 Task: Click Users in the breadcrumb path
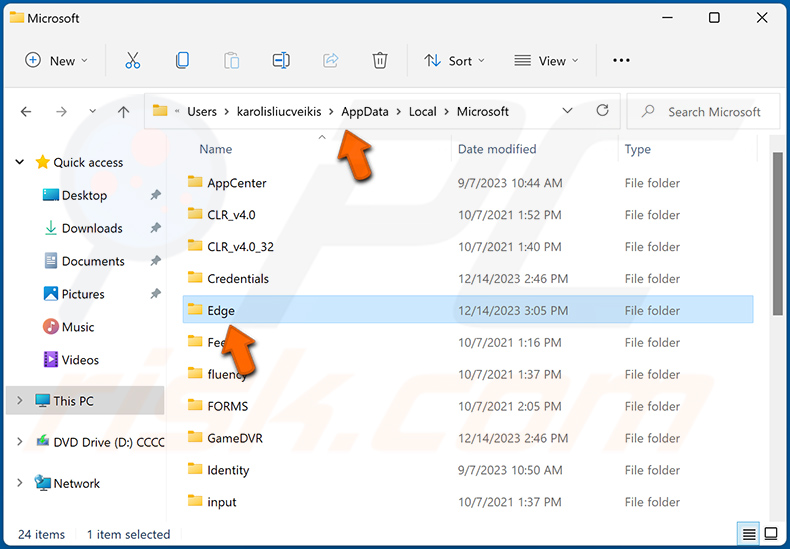[202, 111]
